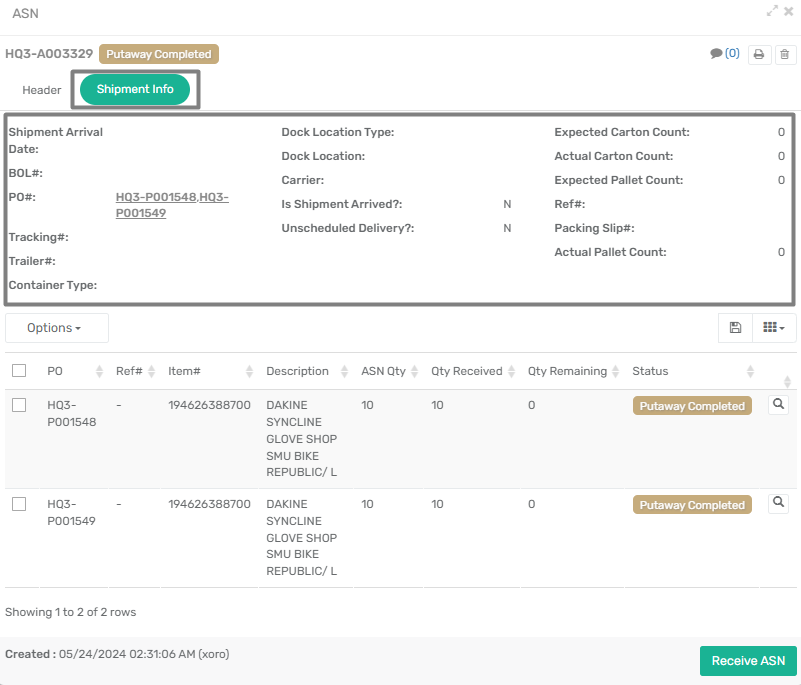Click the description of the HQ3-P001548 row
The width and height of the screenshot is (801, 685).
click(x=301, y=439)
